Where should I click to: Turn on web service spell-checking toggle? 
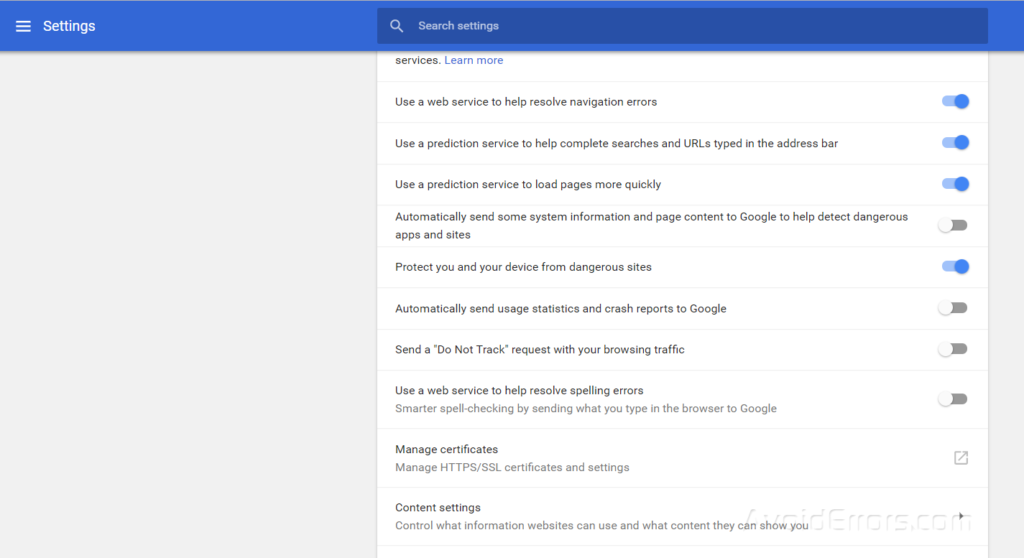pos(953,399)
